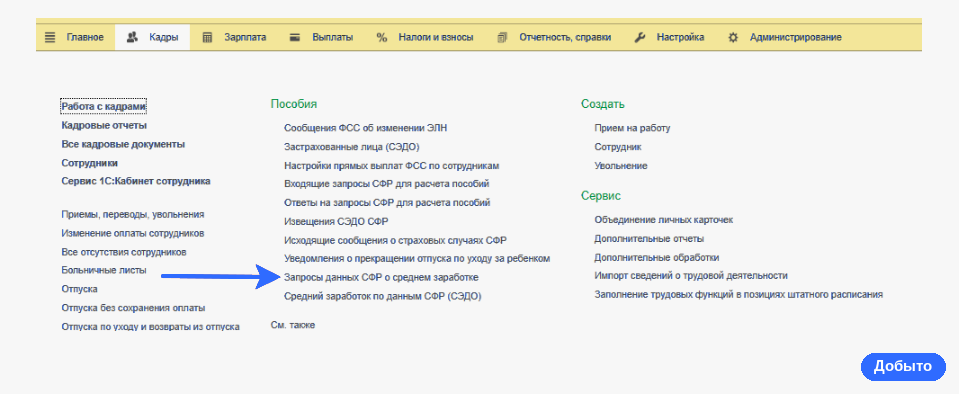Click the gear icon for Администрирование
This screenshot has width=959, height=394.
733,37
